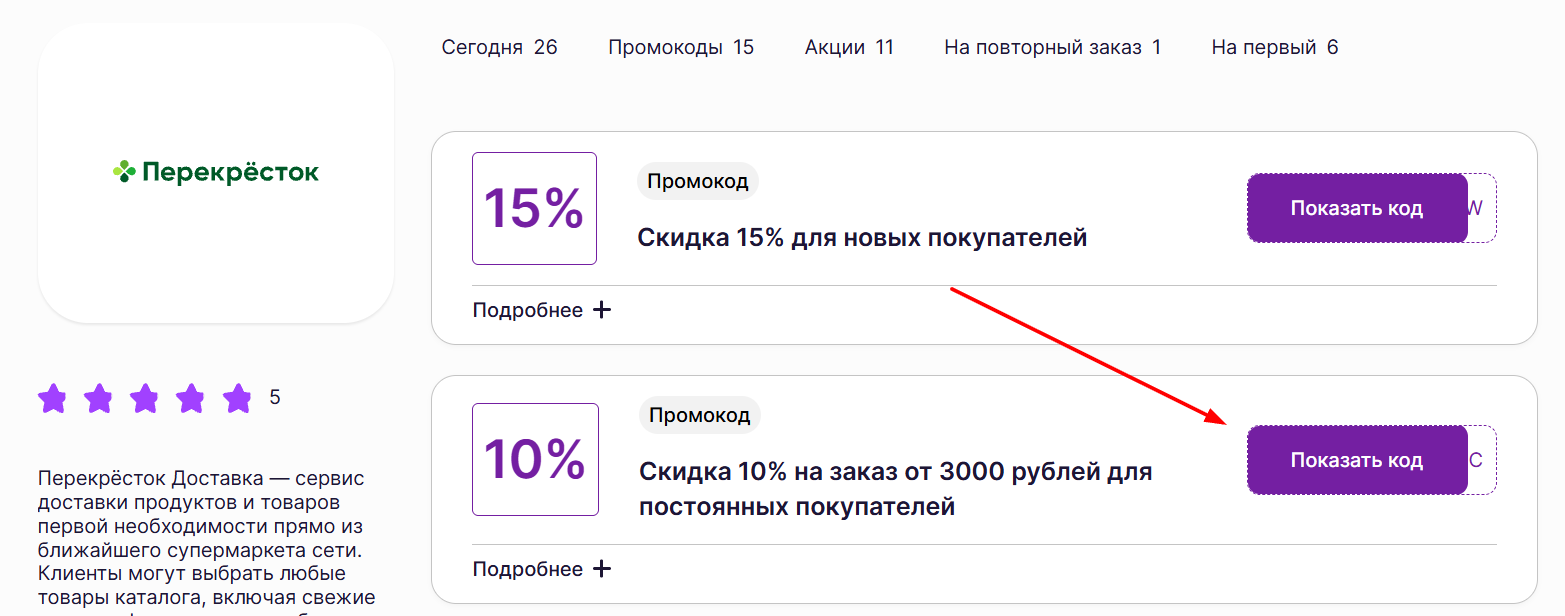Click the 15% discount badge
The width and height of the screenshot is (1565, 616).
tap(534, 208)
